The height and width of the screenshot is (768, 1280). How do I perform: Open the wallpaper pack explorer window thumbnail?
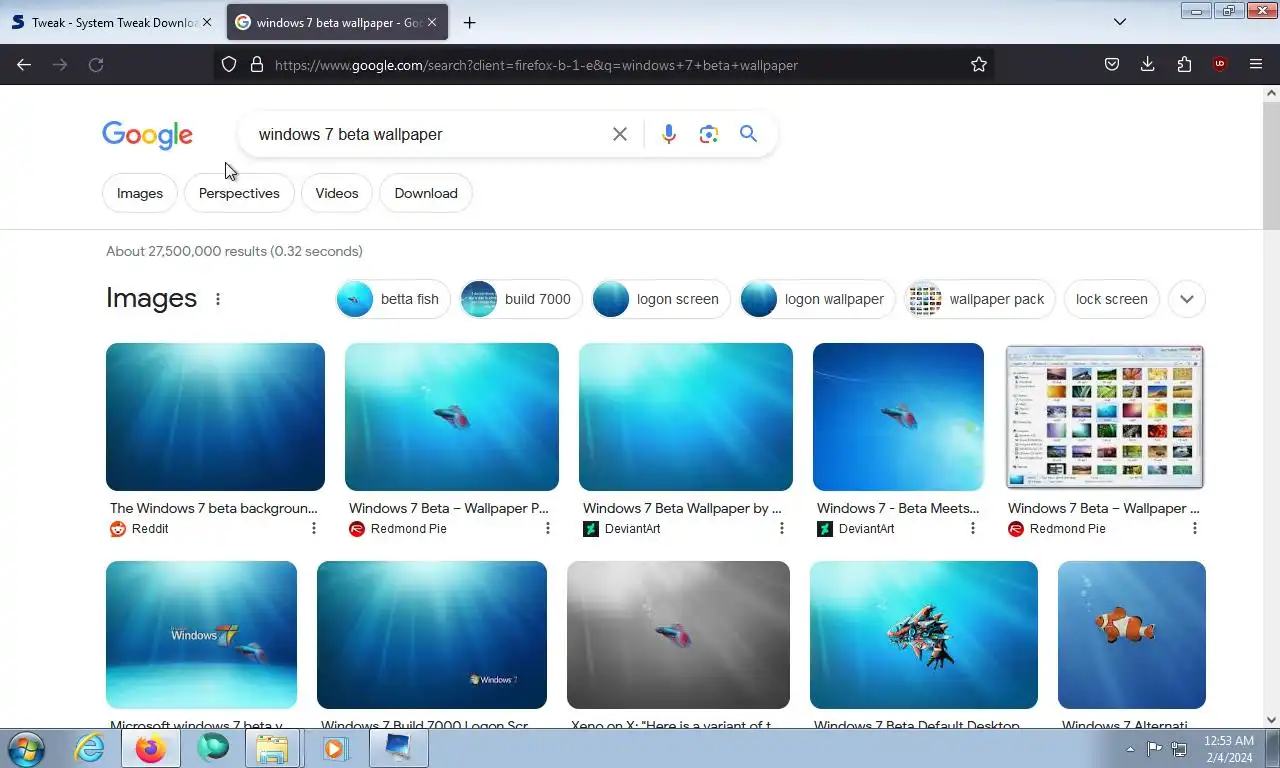coord(1105,417)
